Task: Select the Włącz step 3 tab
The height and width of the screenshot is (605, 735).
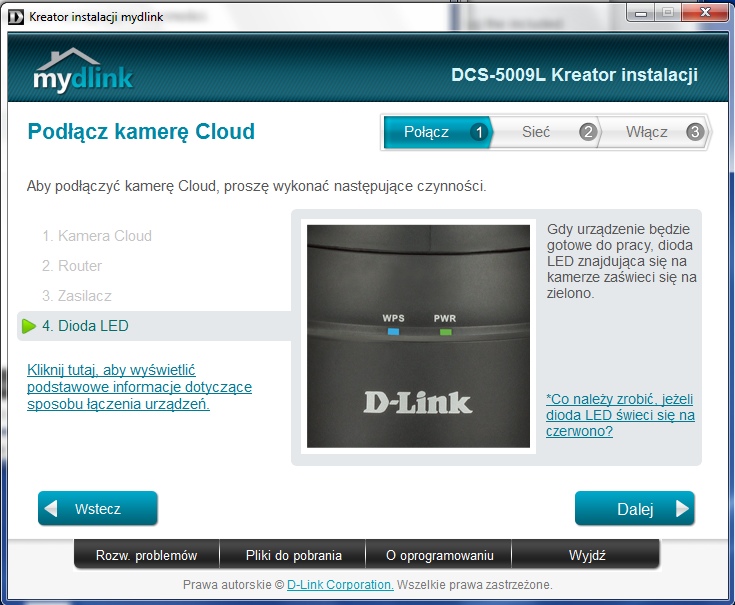Action: pos(655,132)
